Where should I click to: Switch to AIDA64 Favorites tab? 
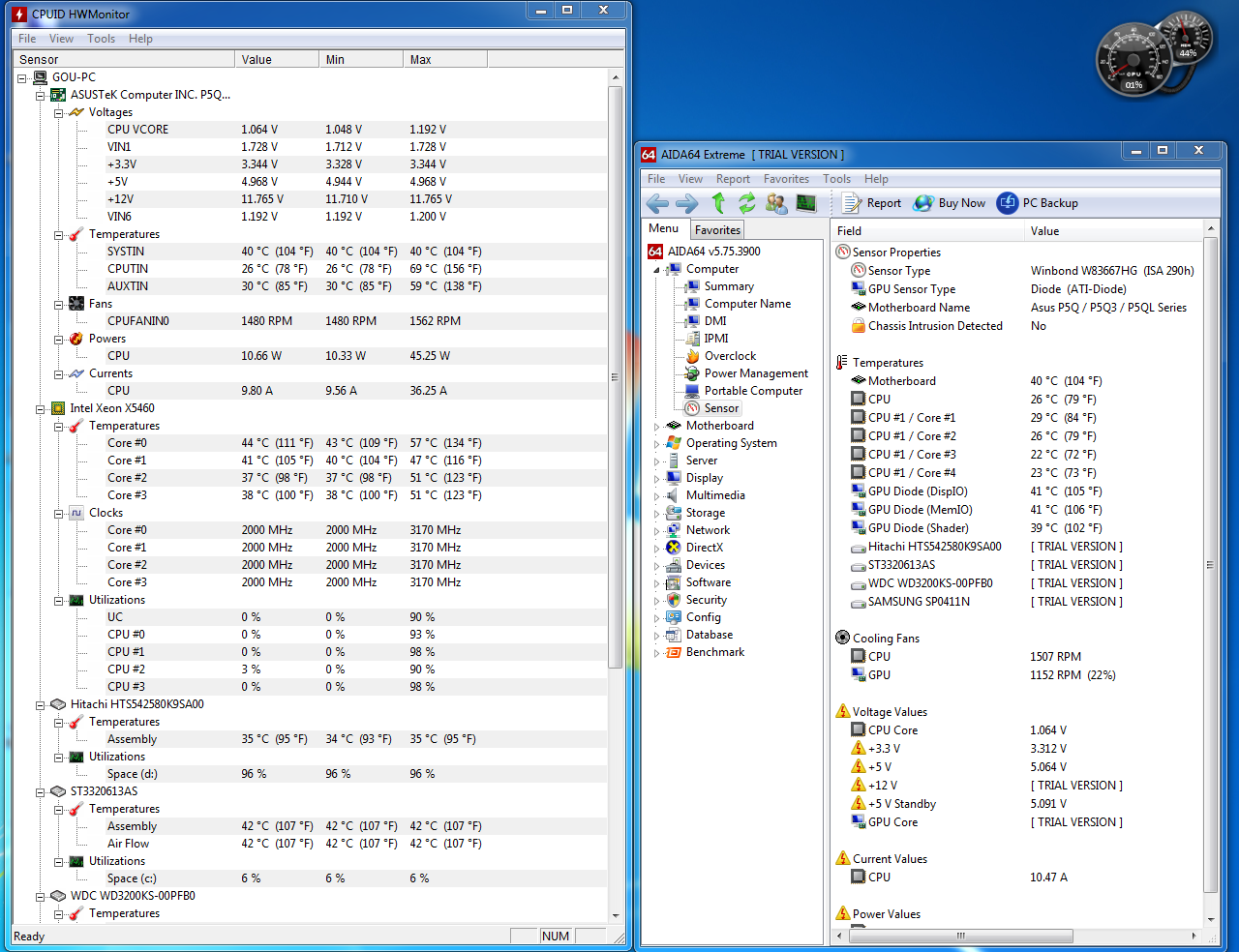[x=717, y=230]
